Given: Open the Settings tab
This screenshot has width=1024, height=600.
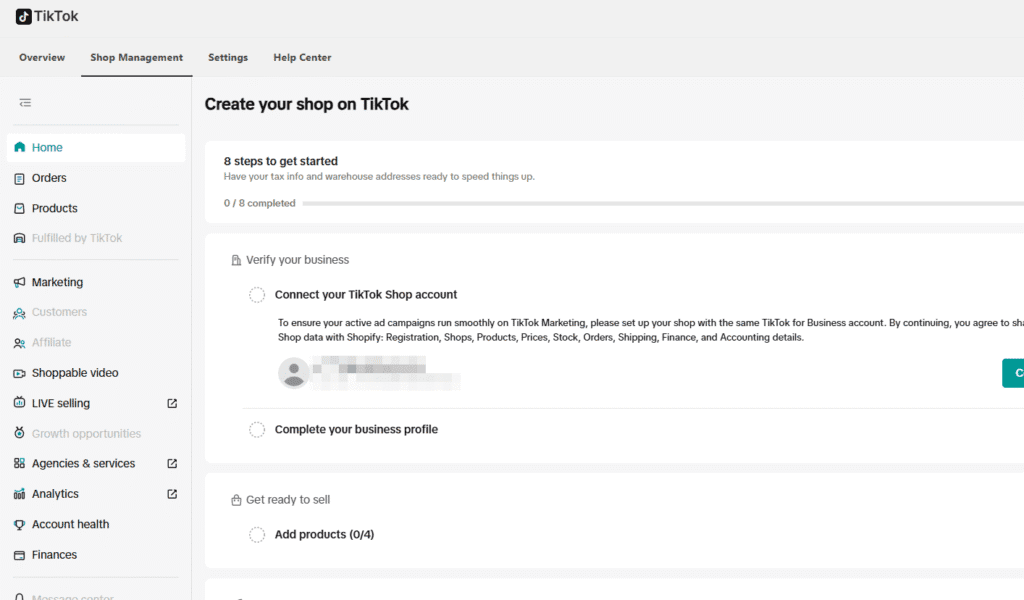Looking at the screenshot, I should click(x=228, y=57).
